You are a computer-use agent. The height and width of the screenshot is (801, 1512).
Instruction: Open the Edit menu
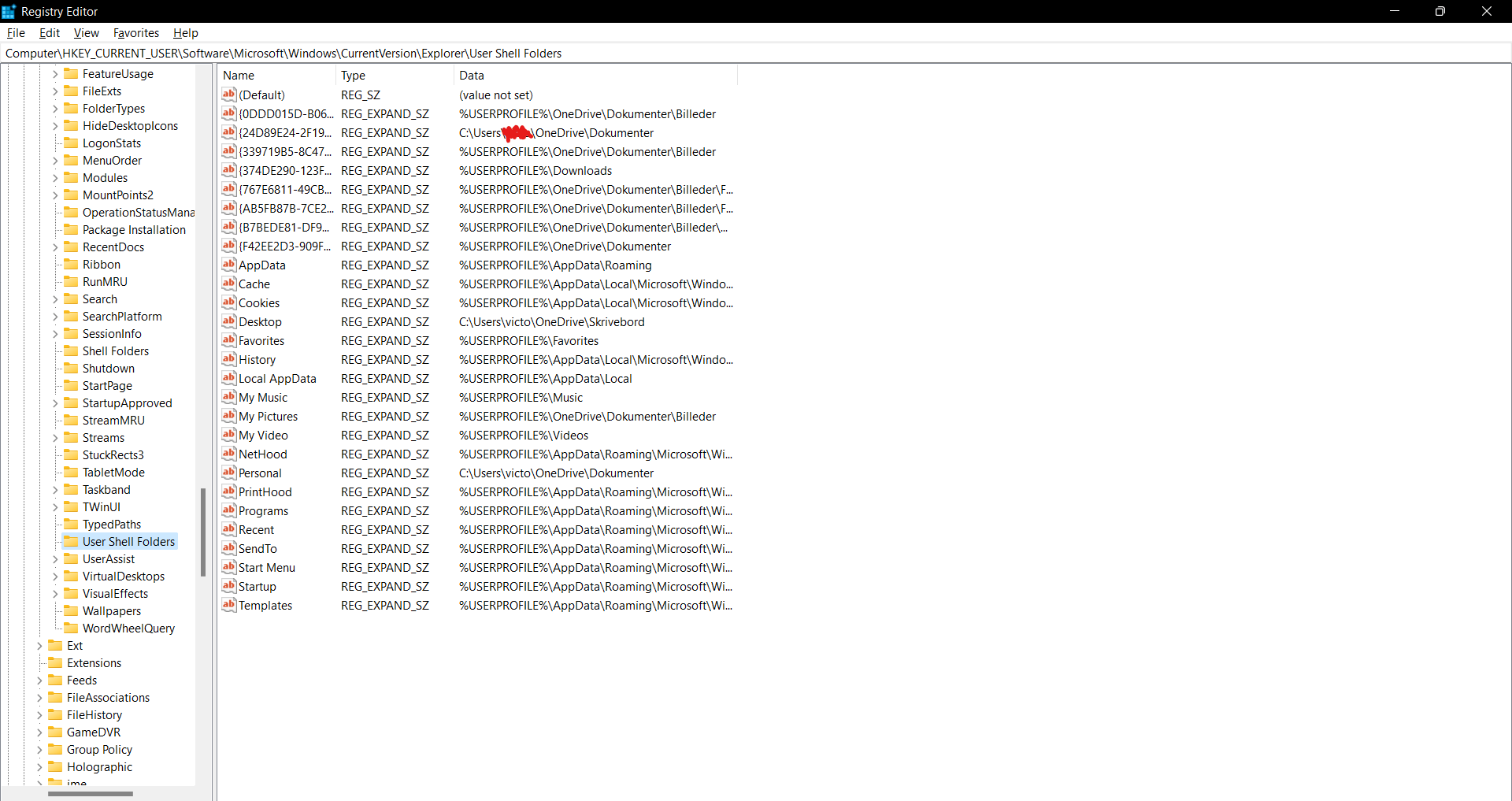click(x=49, y=32)
